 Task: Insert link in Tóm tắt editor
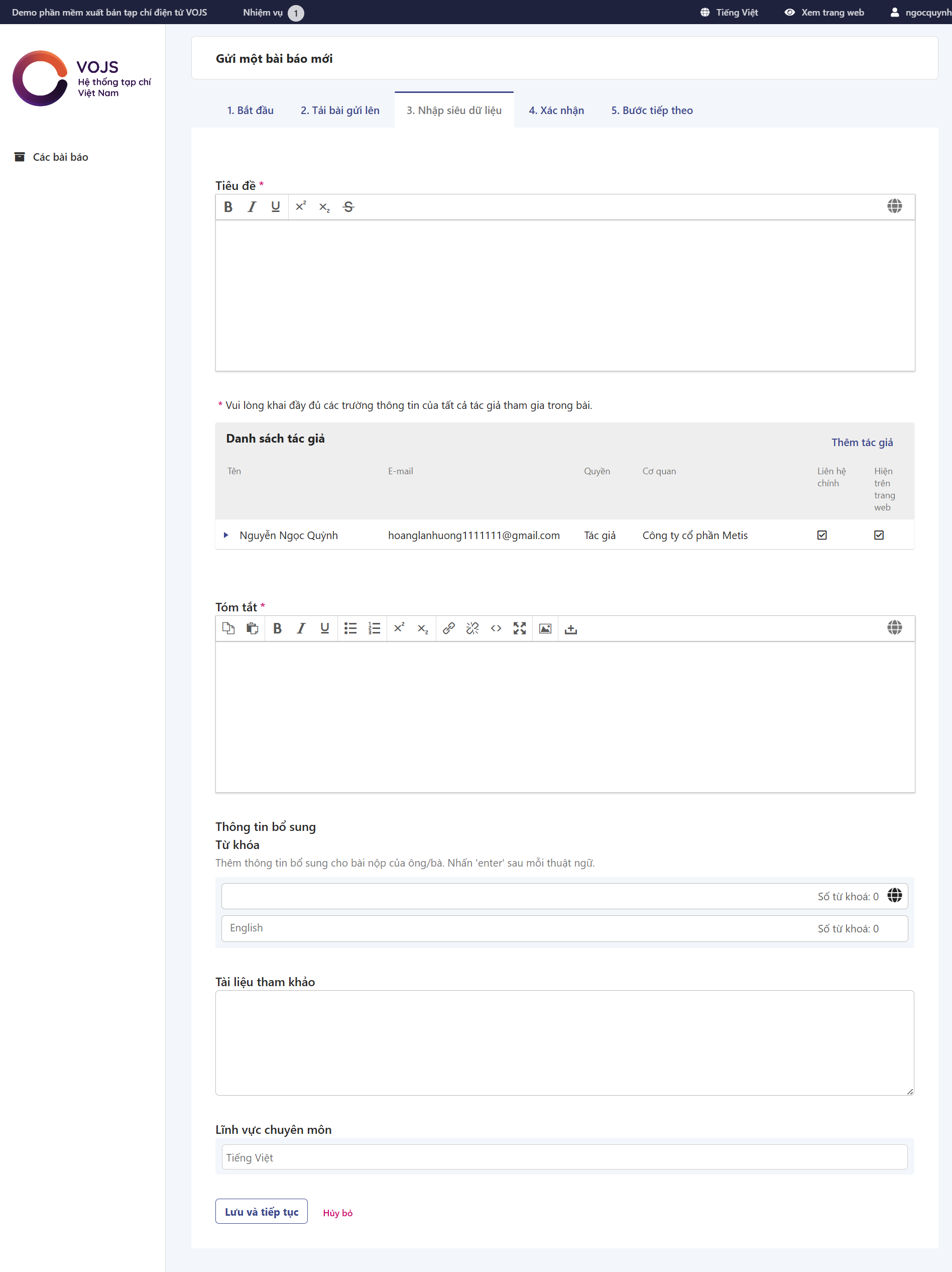point(448,628)
